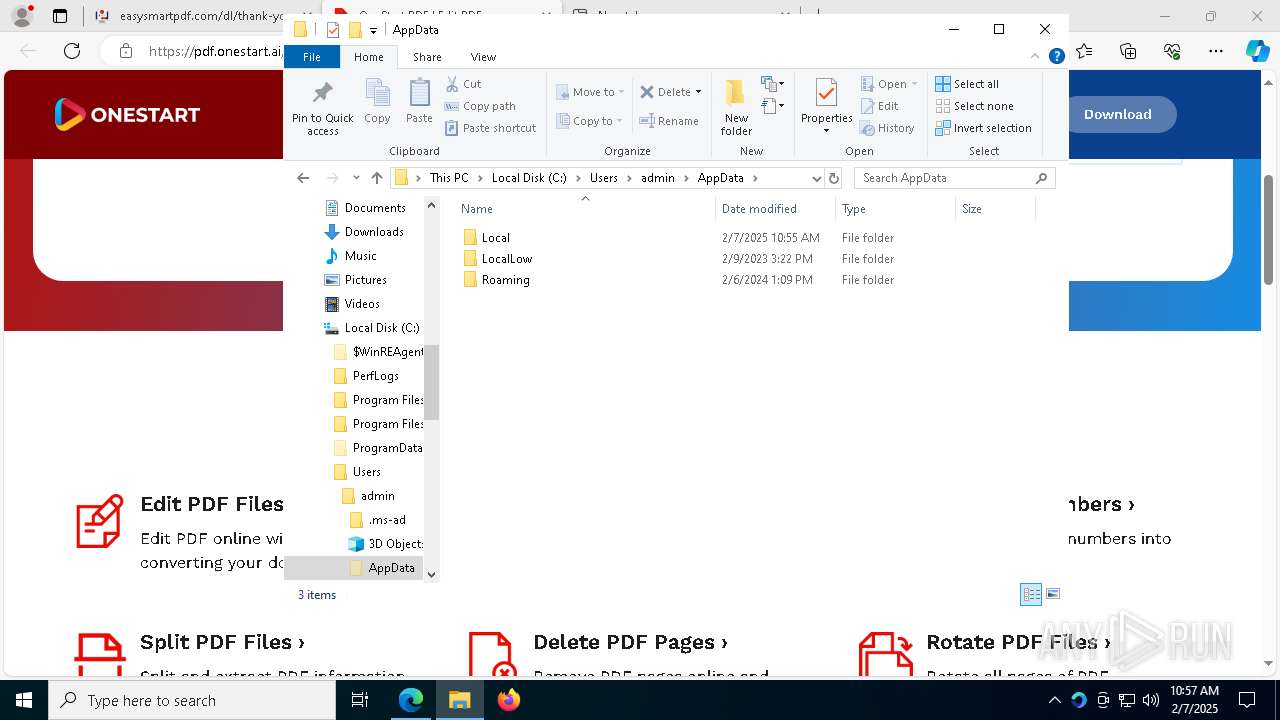The image size is (1280, 720).
Task: Open Task View on taskbar
Action: pyautogui.click(x=360, y=700)
